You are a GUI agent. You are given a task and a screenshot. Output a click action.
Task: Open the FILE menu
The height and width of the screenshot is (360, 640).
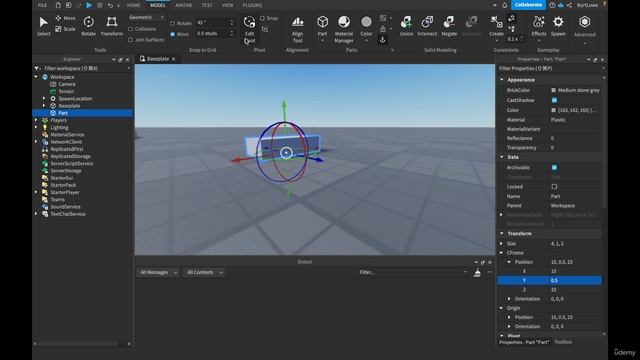[x=42, y=5]
